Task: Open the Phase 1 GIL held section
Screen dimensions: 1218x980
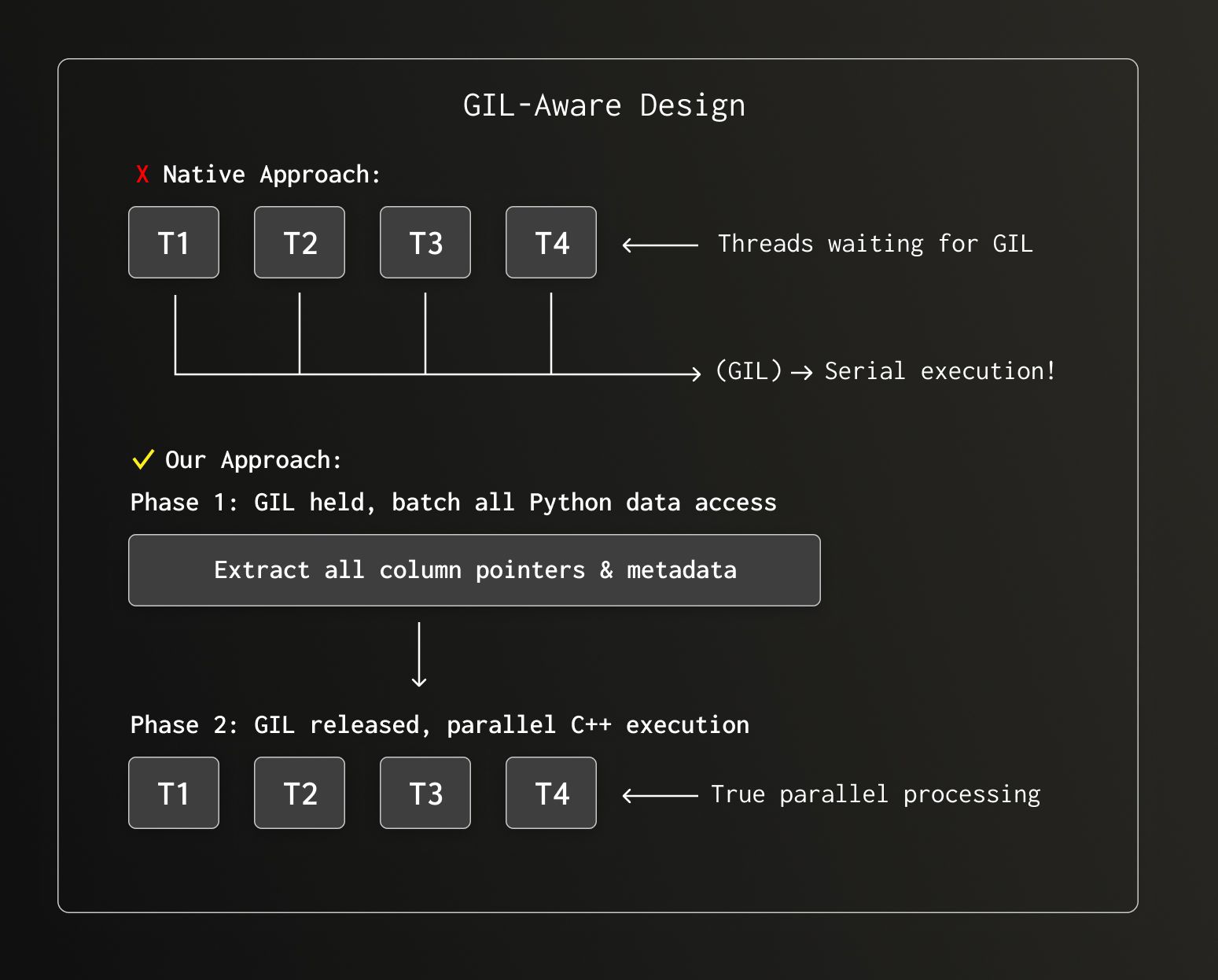Action: pos(454,502)
